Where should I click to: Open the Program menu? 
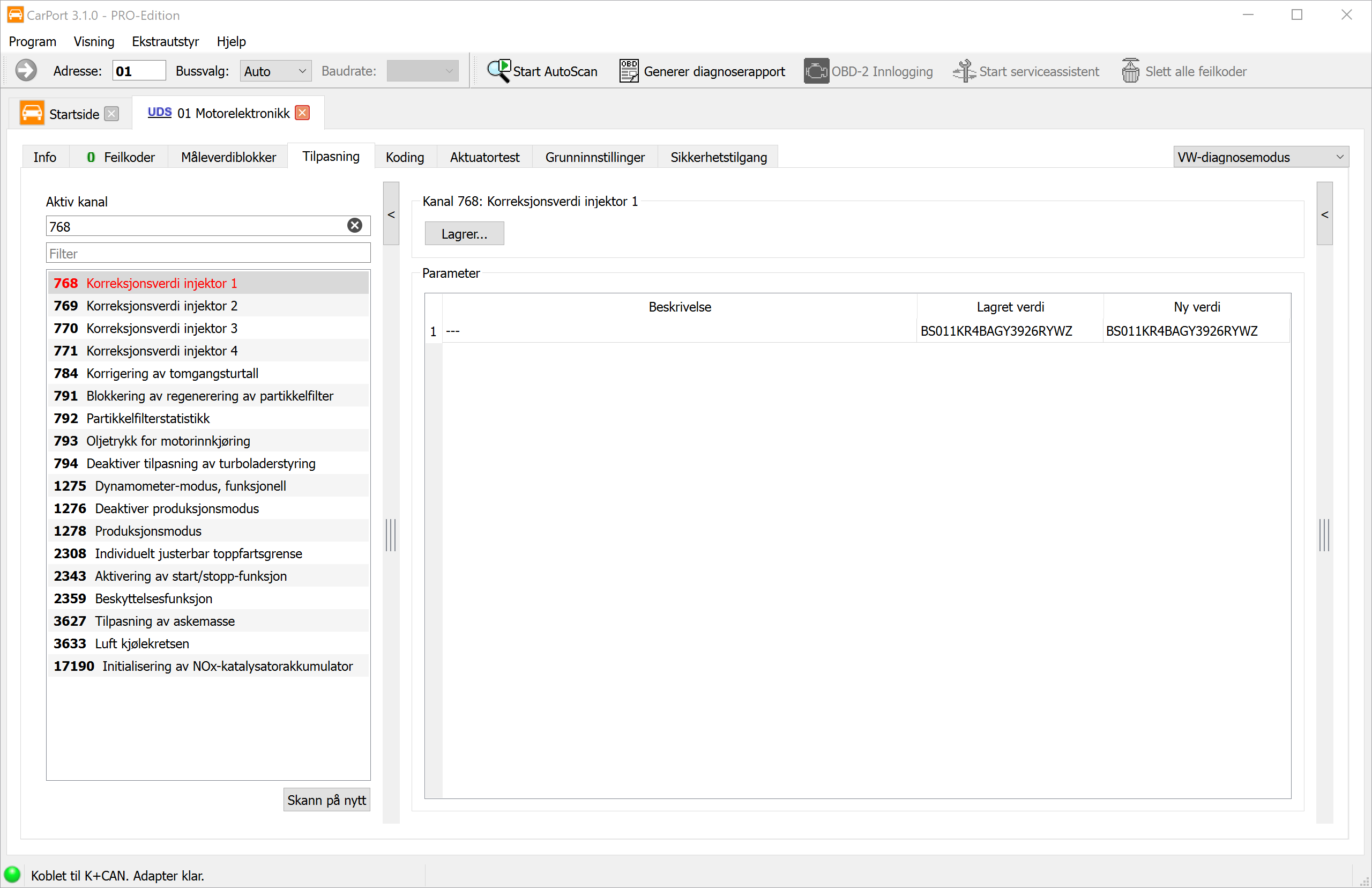click(x=33, y=41)
